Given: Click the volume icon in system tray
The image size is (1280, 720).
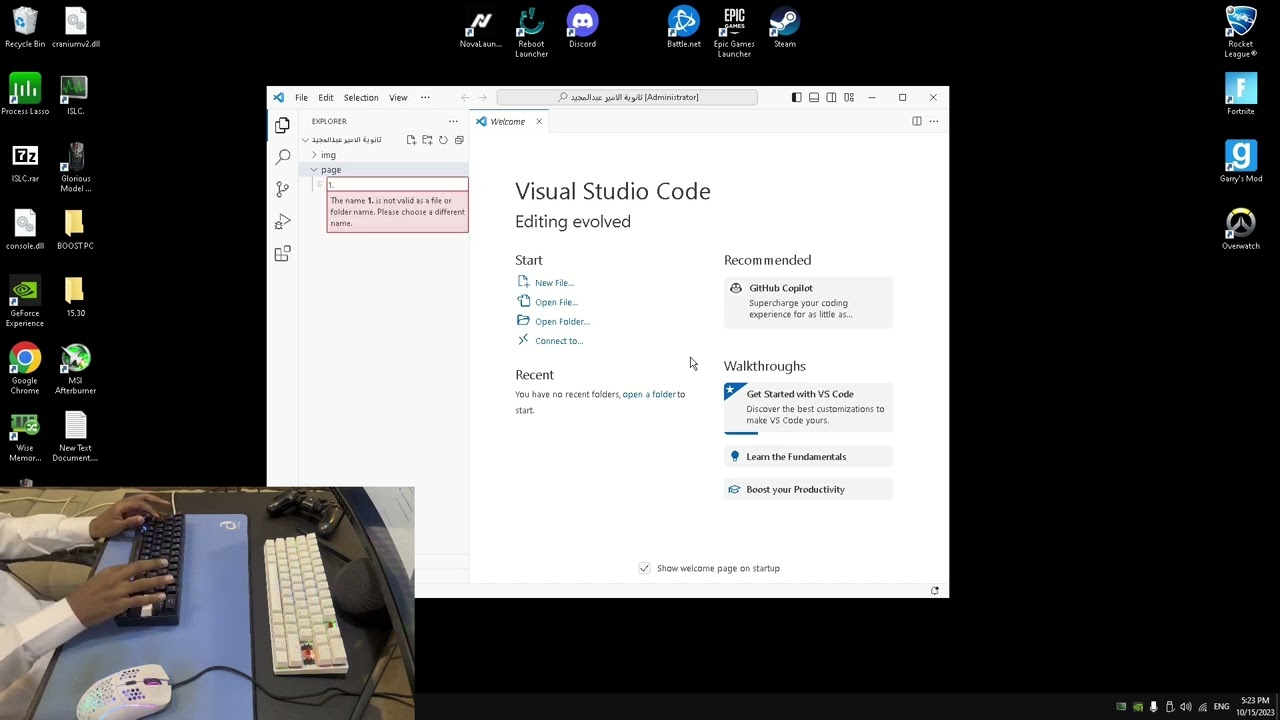Looking at the screenshot, I should (x=1185, y=707).
